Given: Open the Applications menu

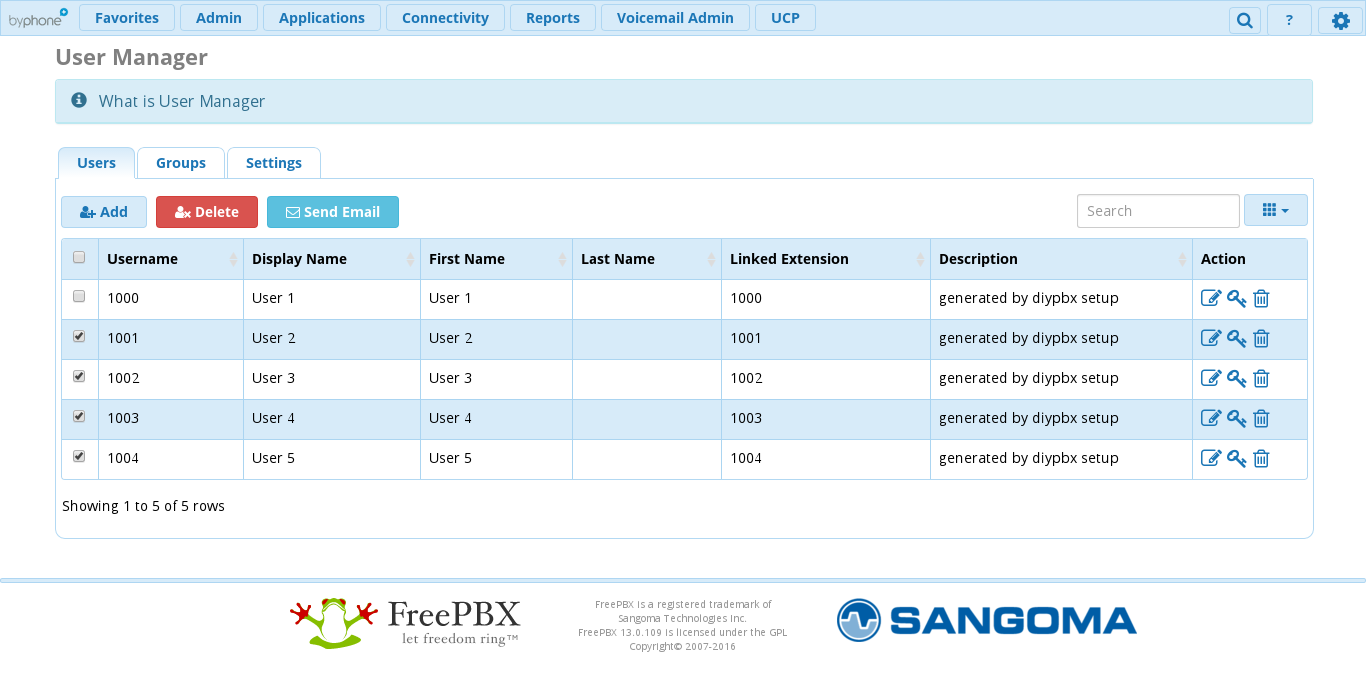Looking at the screenshot, I should (321, 18).
